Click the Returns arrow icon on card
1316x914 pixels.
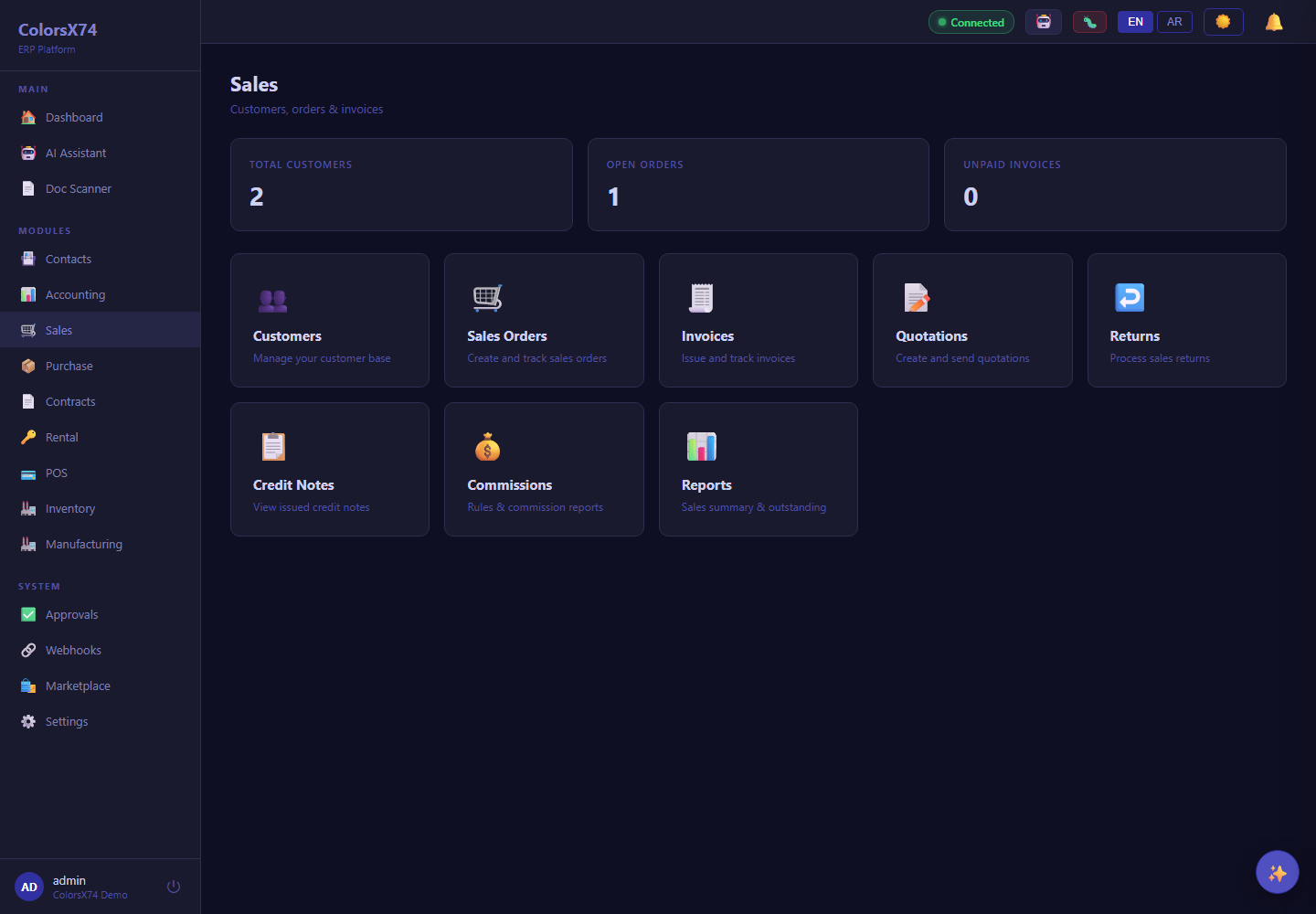pos(1130,298)
